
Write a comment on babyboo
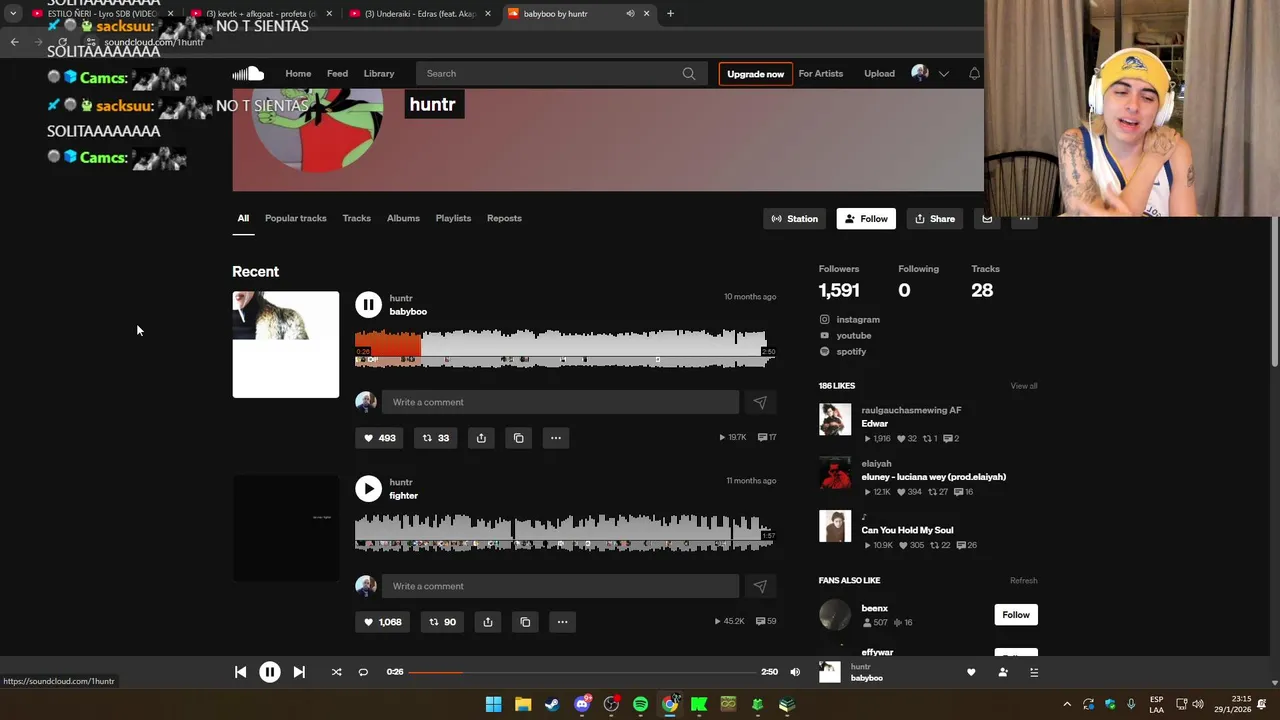click(560, 402)
